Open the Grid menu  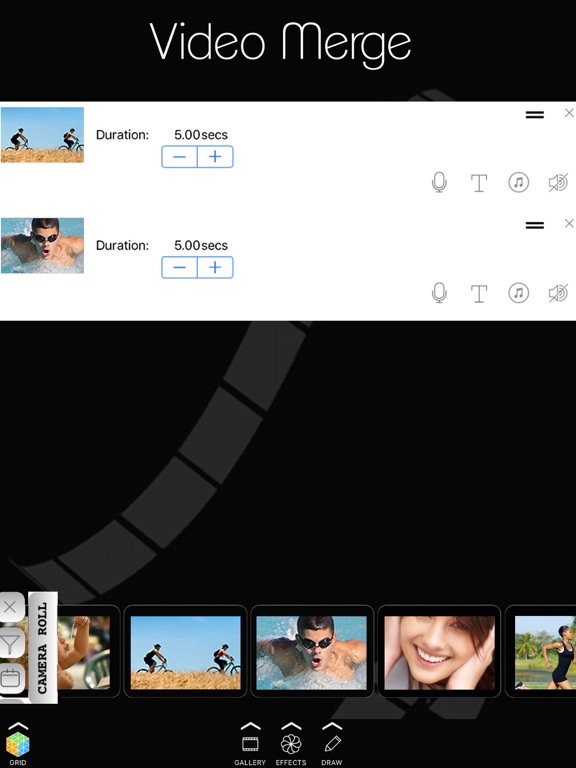coord(18,748)
